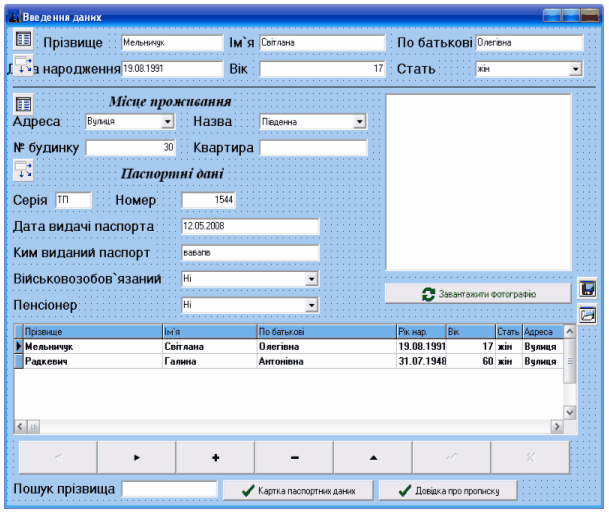The height and width of the screenshot is (512, 609).
Task: Go to next record with navigator arrow
Action: pyautogui.click(x=136, y=457)
